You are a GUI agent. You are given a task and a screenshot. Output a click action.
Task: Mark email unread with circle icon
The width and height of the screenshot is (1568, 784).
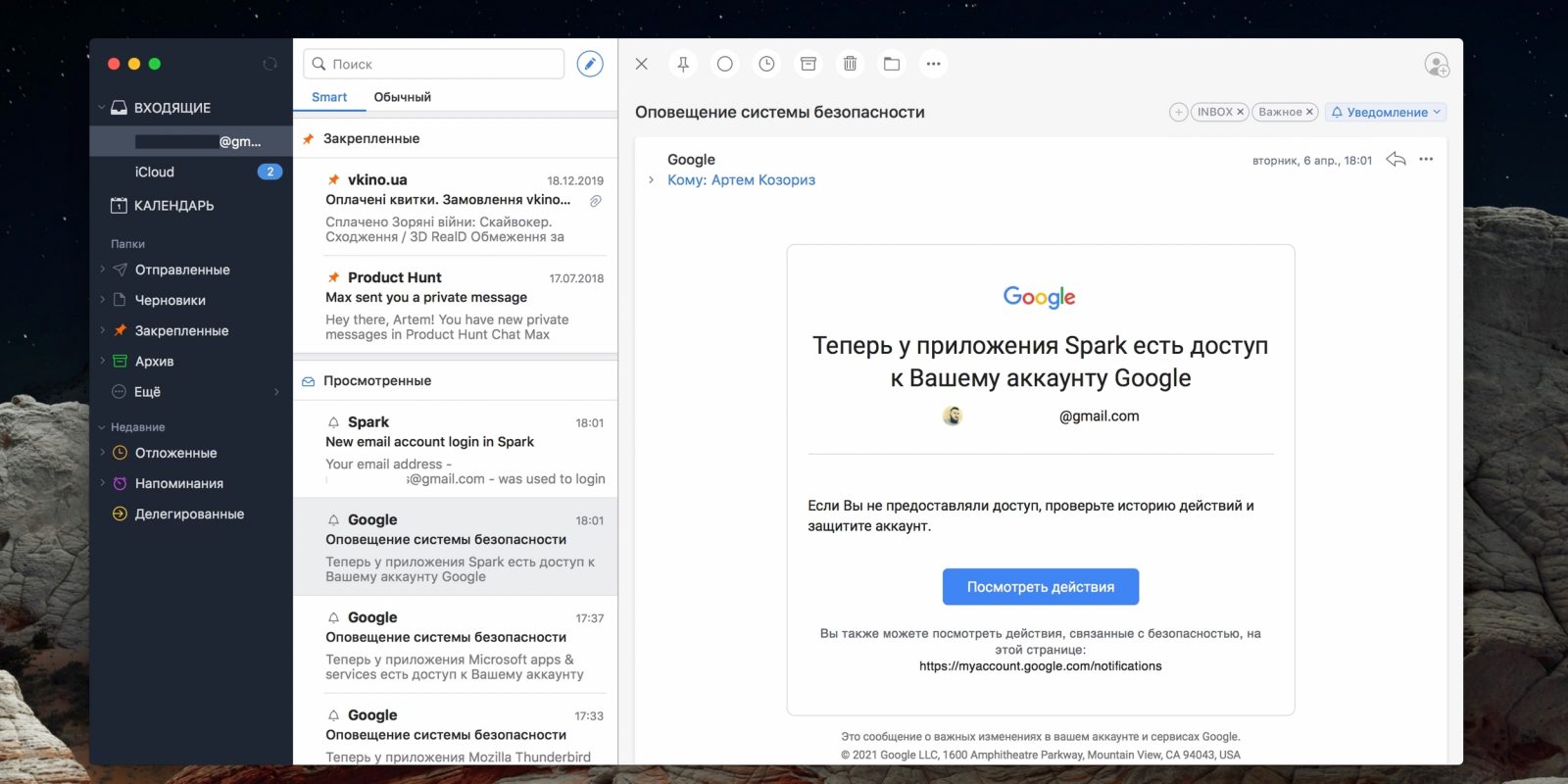pyautogui.click(x=725, y=64)
